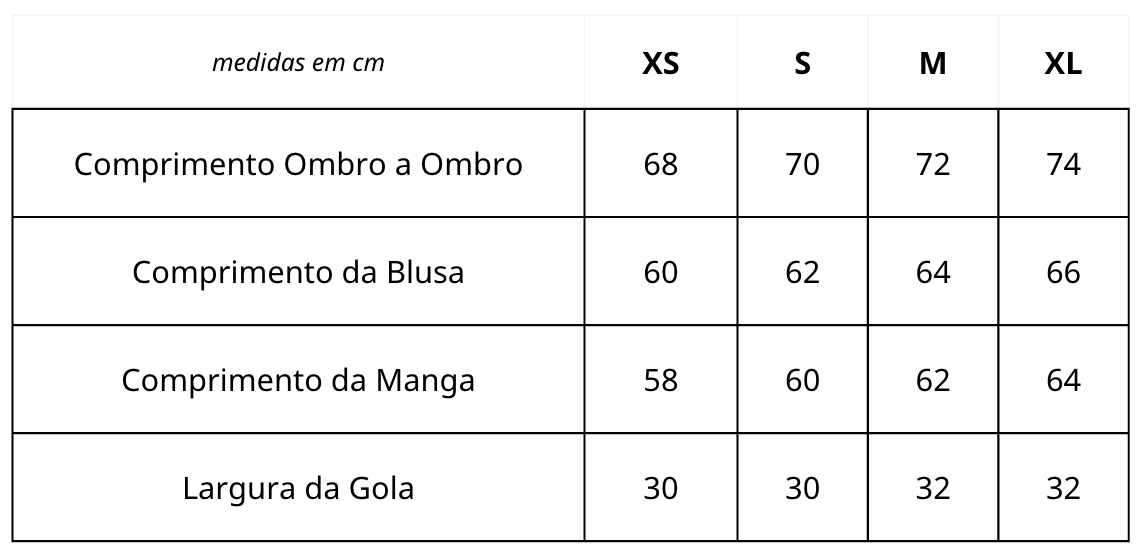This screenshot has width=1140, height=548.
Task: Click the 'Comprimento da Blusa' row label
Action: pyautogui.click(x=298, y=272)
